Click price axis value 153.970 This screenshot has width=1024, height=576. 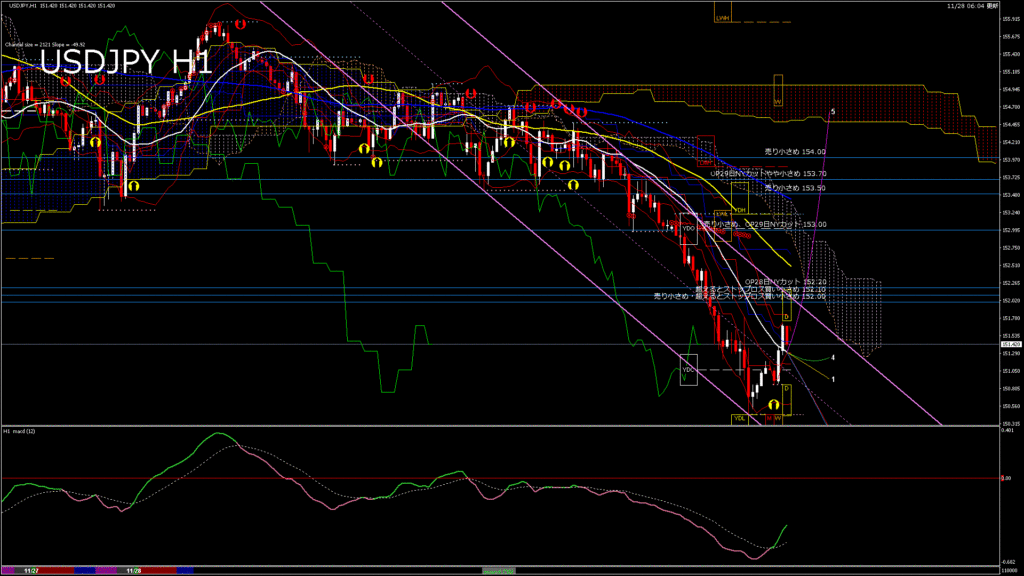(x=1010, y=160)
